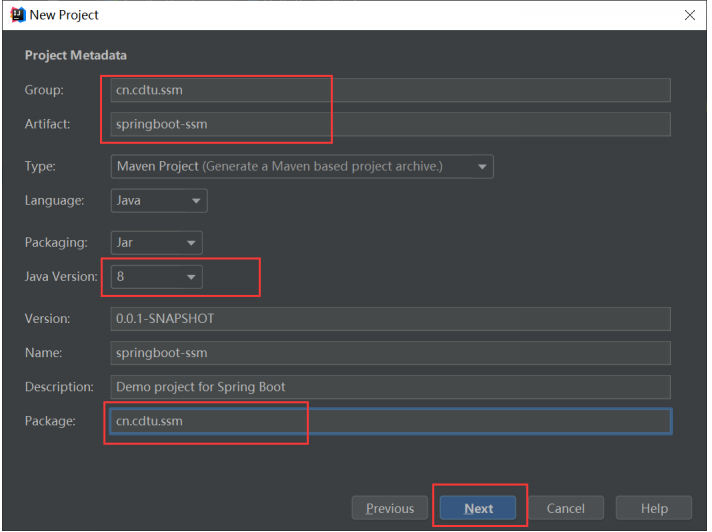Viewport: 712px width, 532px height.
Task: Click the IntelliJ IDEA icon in title bar
Action: coord(16,15)
